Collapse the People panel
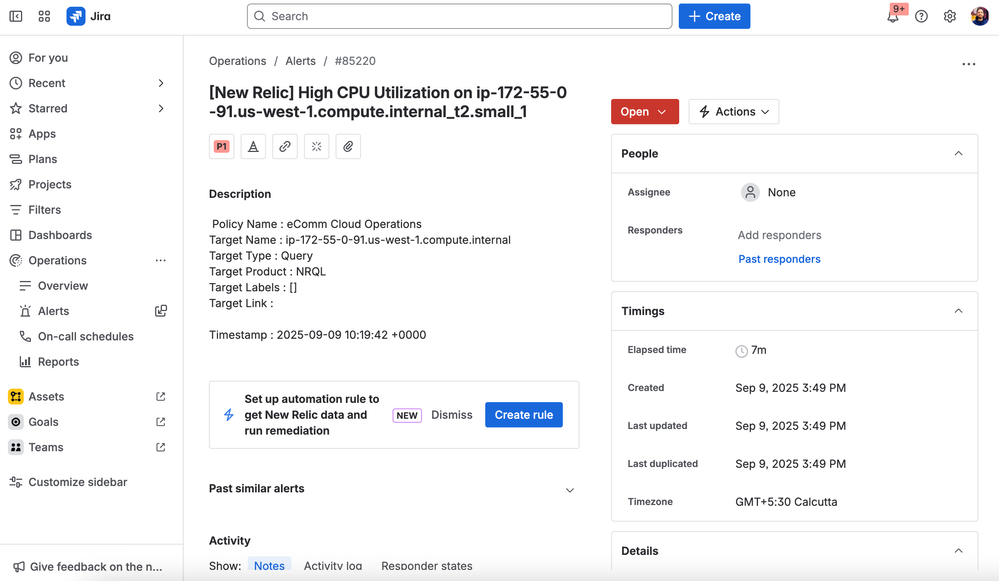The image size is (999, 581). (958, 154)
